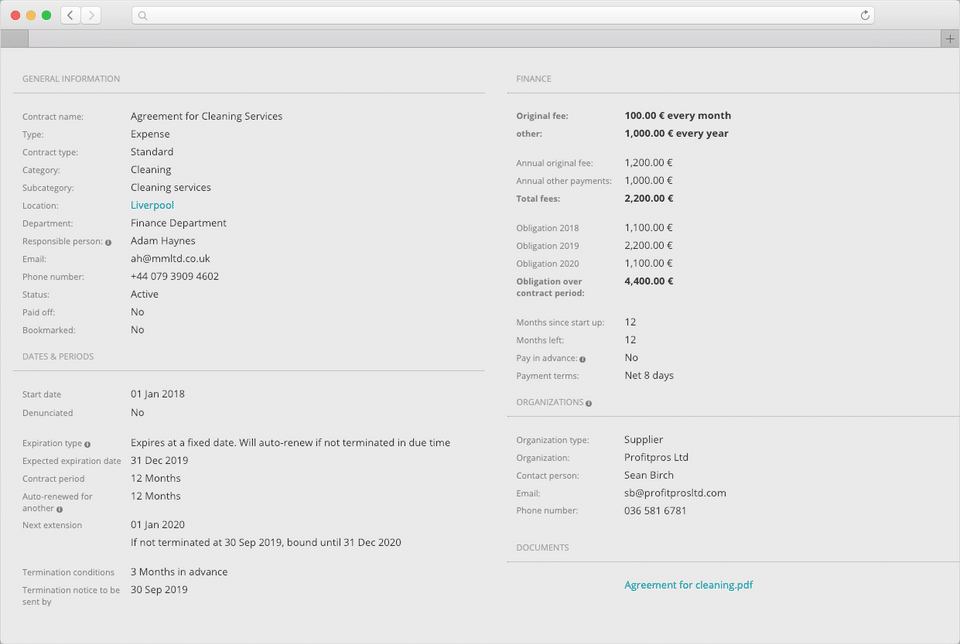
Task: Click the responsible person's email ah@mmltd.co.uk
Action: 170,259
